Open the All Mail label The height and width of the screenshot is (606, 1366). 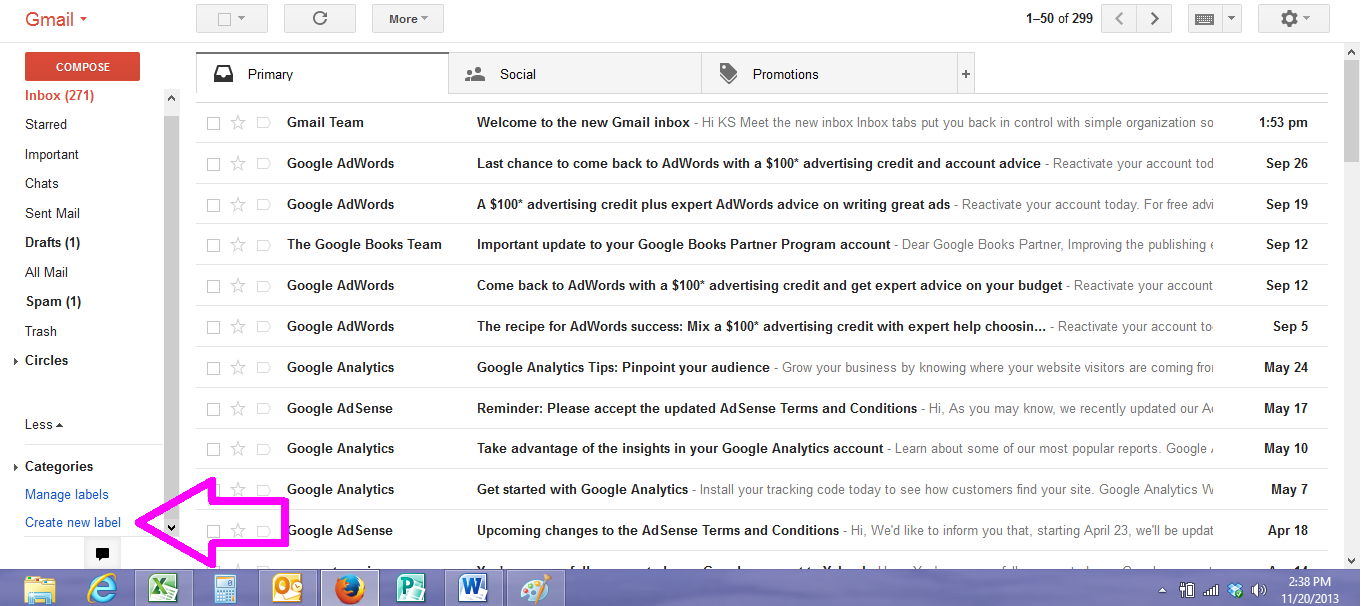(x=47, y=272)
